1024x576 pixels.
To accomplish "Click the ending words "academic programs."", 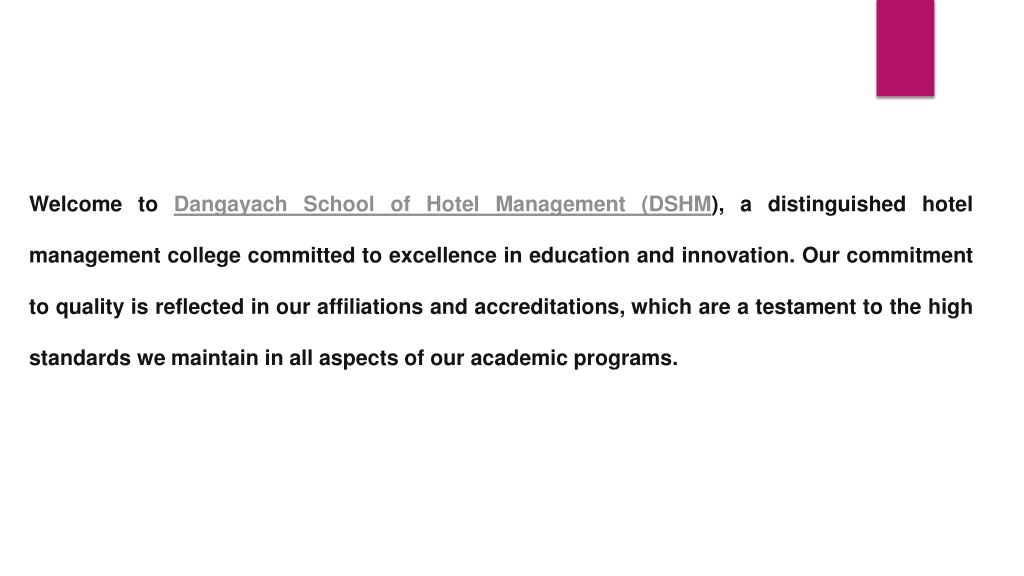I will tap(574, 358).
